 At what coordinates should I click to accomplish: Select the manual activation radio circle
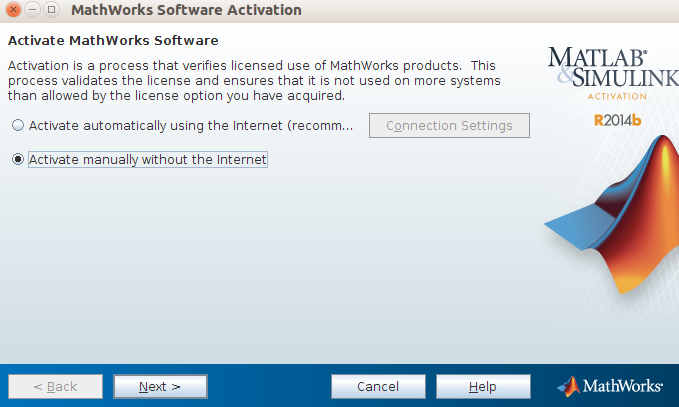coord(18,159)
